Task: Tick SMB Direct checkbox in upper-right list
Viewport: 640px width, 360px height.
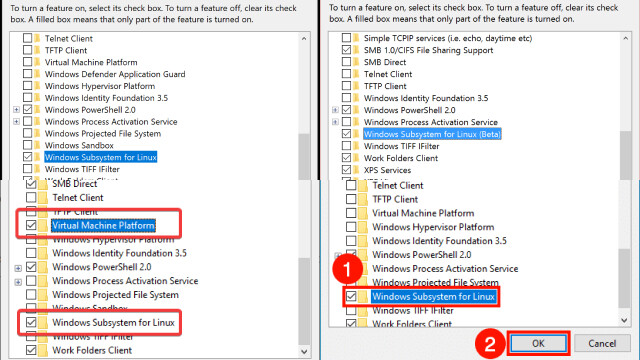Action: click(x=346, y=62)
